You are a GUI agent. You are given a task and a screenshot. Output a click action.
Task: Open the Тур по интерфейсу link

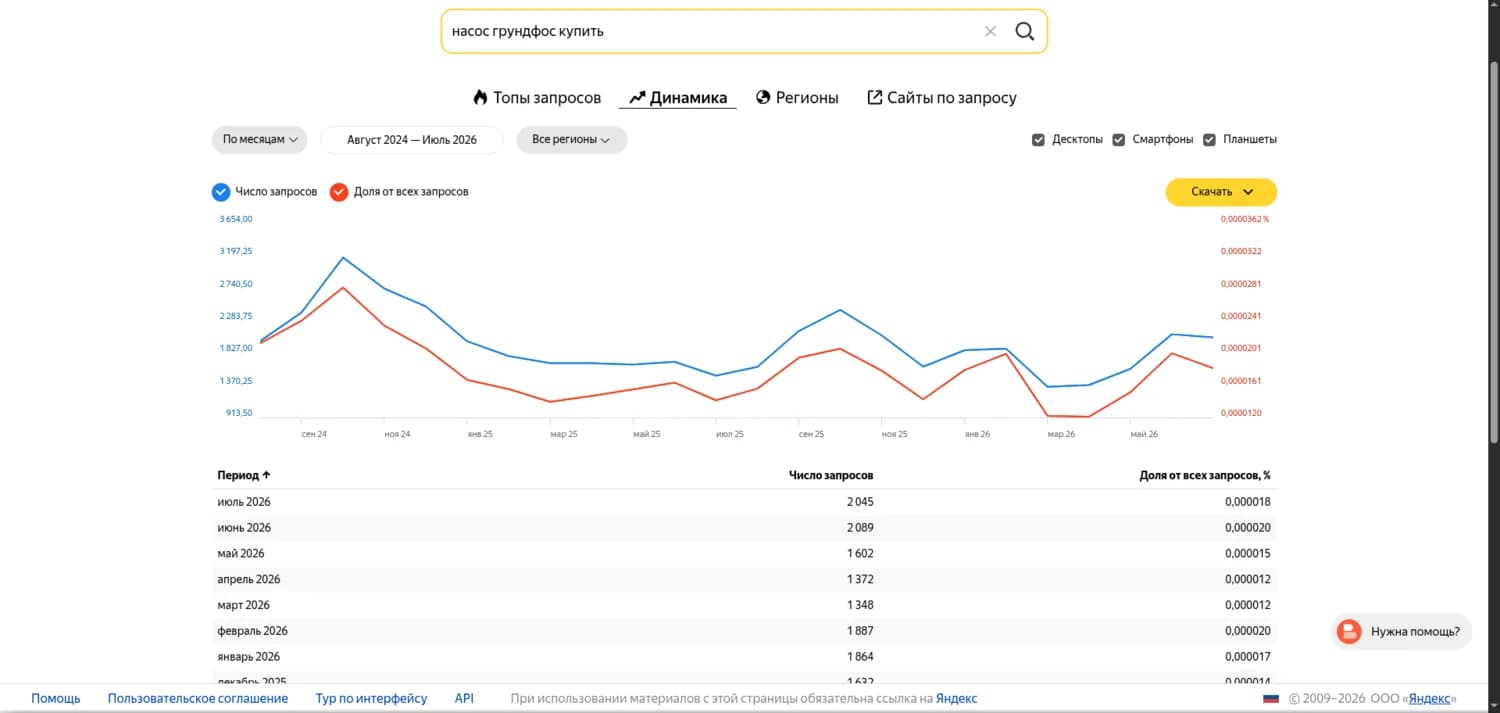pos(371,699)
